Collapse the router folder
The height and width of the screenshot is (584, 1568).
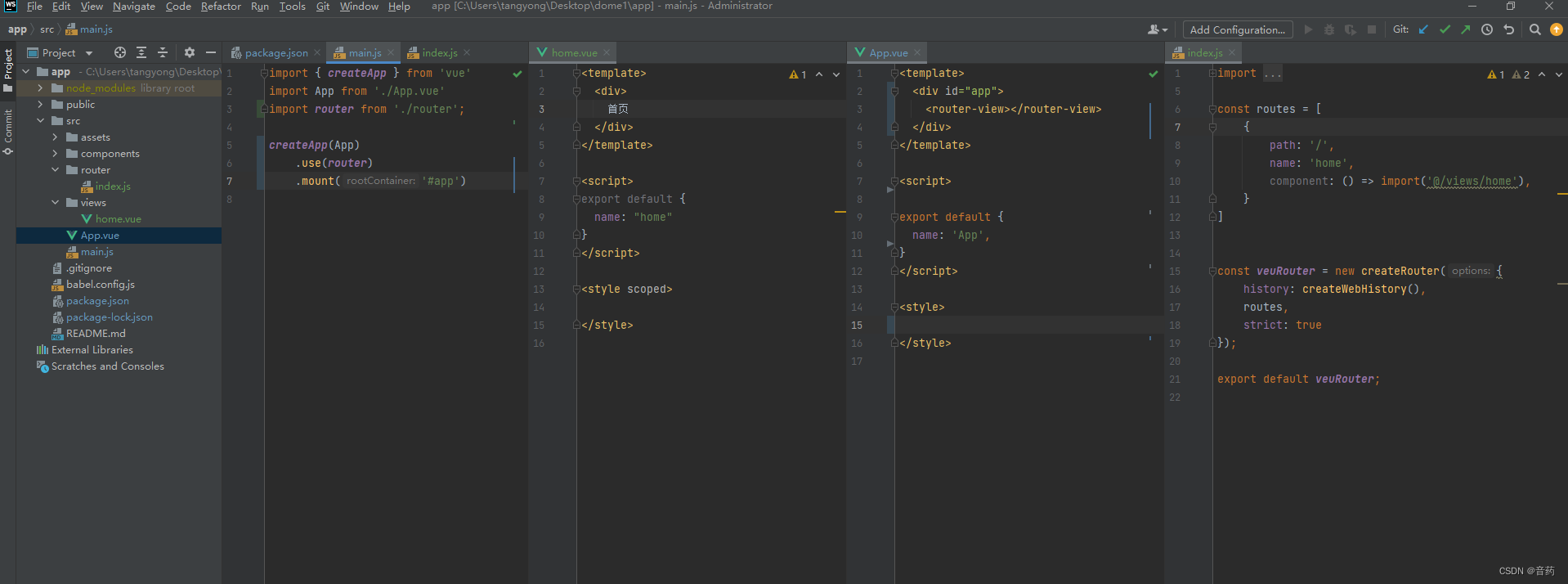pos(55,170)
